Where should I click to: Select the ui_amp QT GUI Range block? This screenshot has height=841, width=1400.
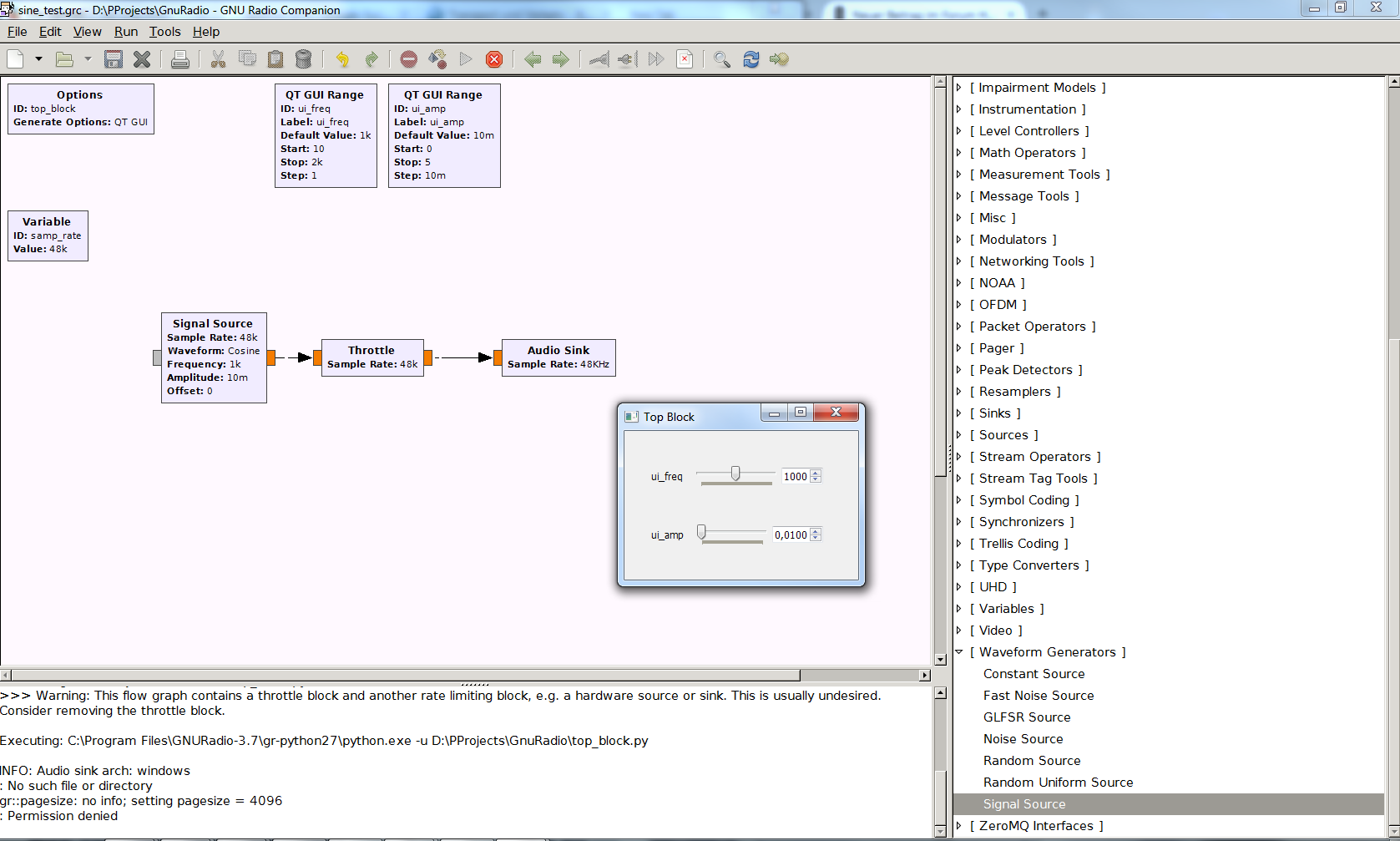444,135
